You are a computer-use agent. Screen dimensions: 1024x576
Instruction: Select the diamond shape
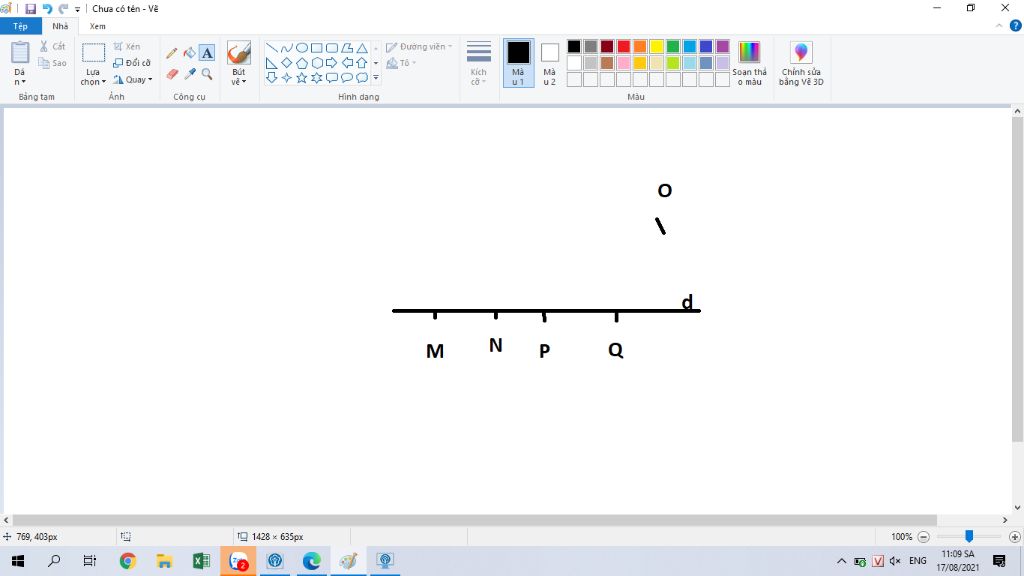tap(287, 63)
